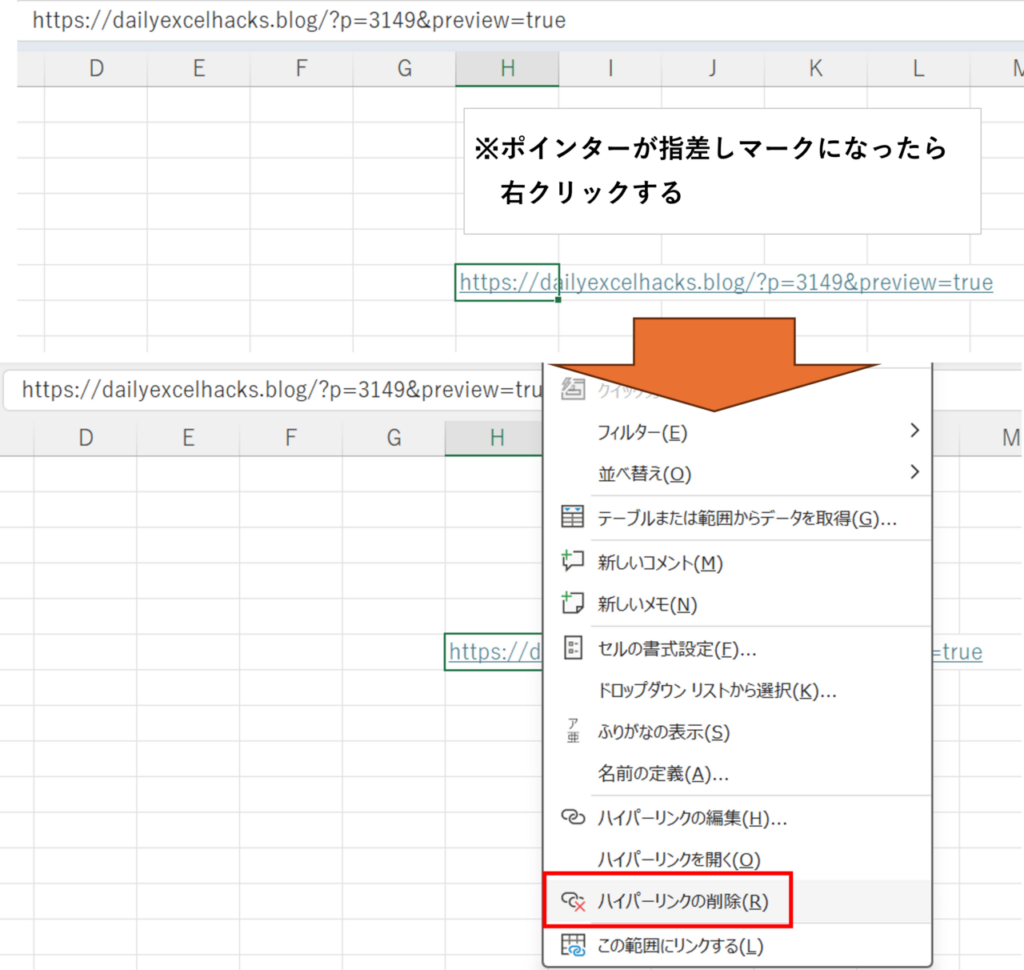Choose ハイパーリンクを開く menu entry
The height and width of the screenshot is (970, 1024).
point(678,859)
